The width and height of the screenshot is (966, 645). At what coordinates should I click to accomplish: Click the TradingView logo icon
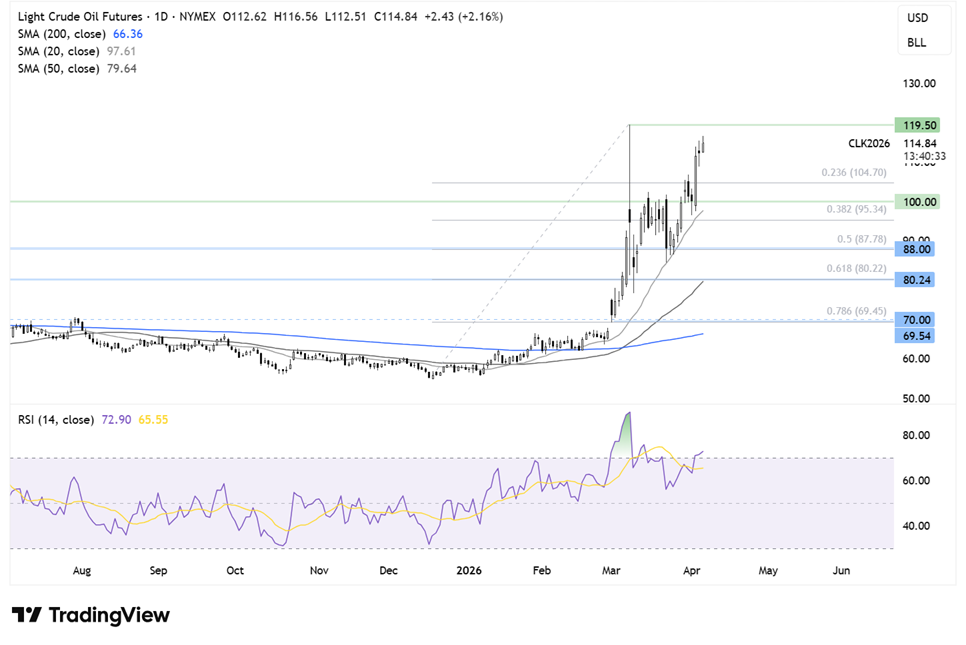(x=26, y=615)
